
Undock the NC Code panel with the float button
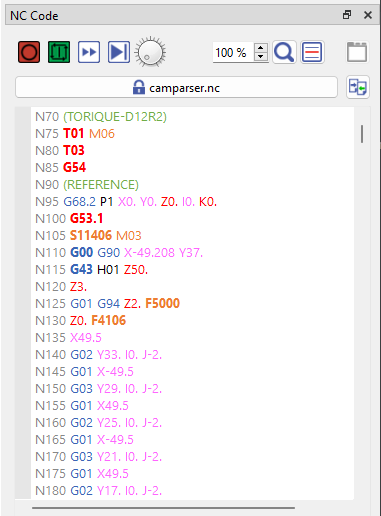(x=347, y=15)
